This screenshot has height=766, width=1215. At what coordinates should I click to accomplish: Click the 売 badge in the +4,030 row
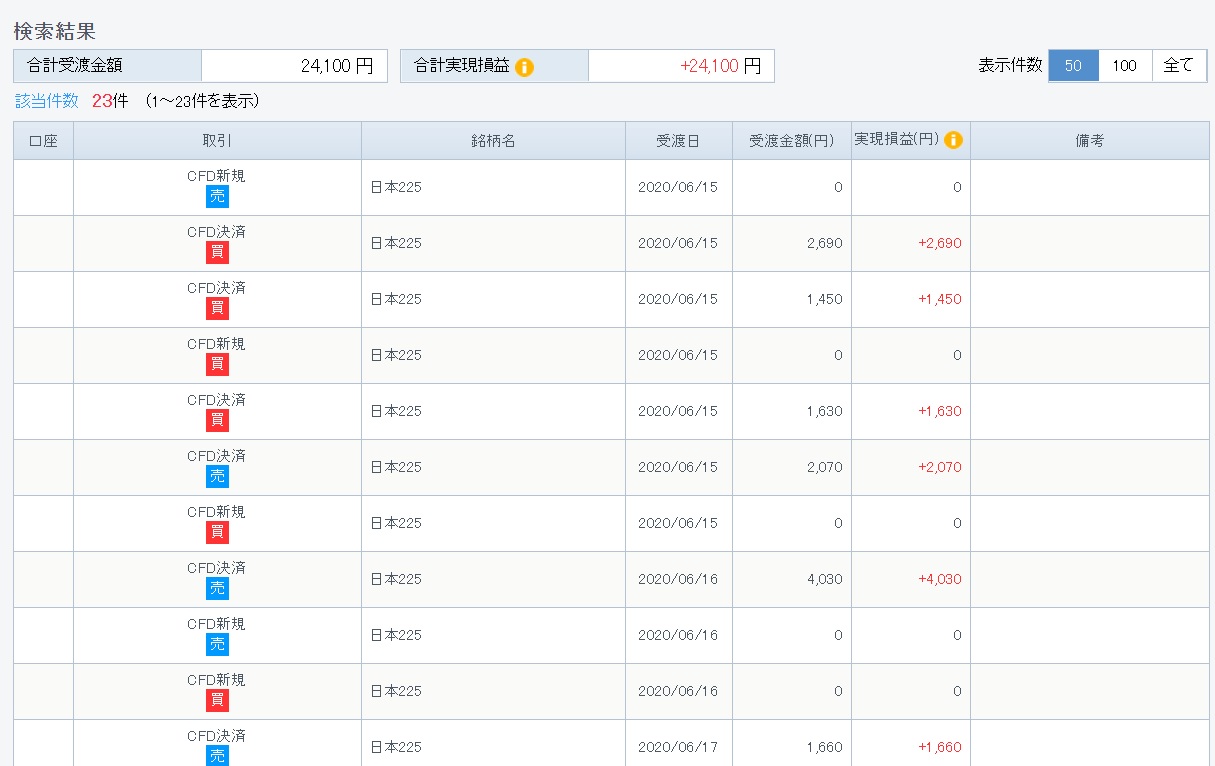pos(217,588)
